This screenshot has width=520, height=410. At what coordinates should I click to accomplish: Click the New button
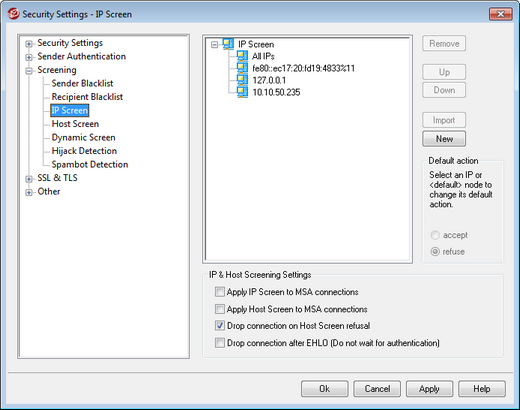[444, 139]
